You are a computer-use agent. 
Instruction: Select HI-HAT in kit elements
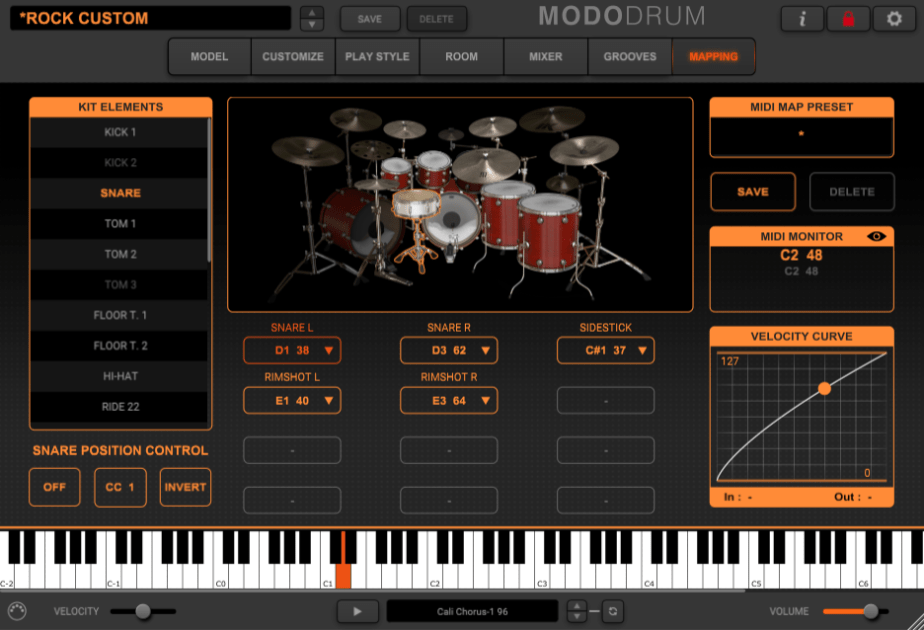click(x=120, y=376)
